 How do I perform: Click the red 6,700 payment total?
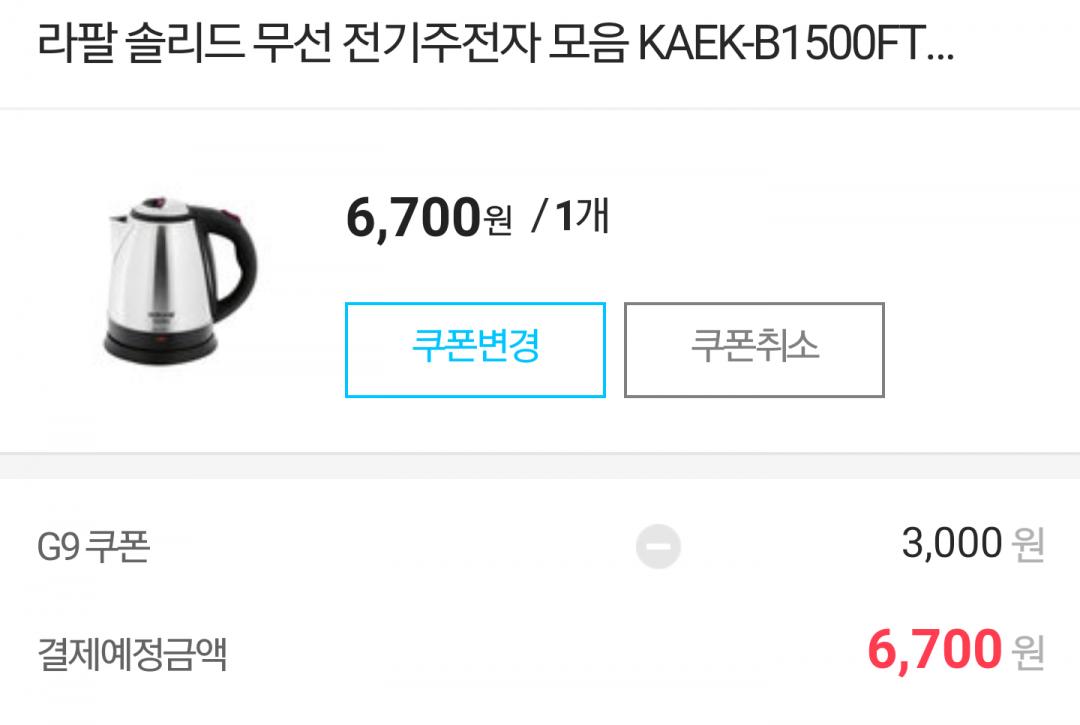(x=934, y=649)
